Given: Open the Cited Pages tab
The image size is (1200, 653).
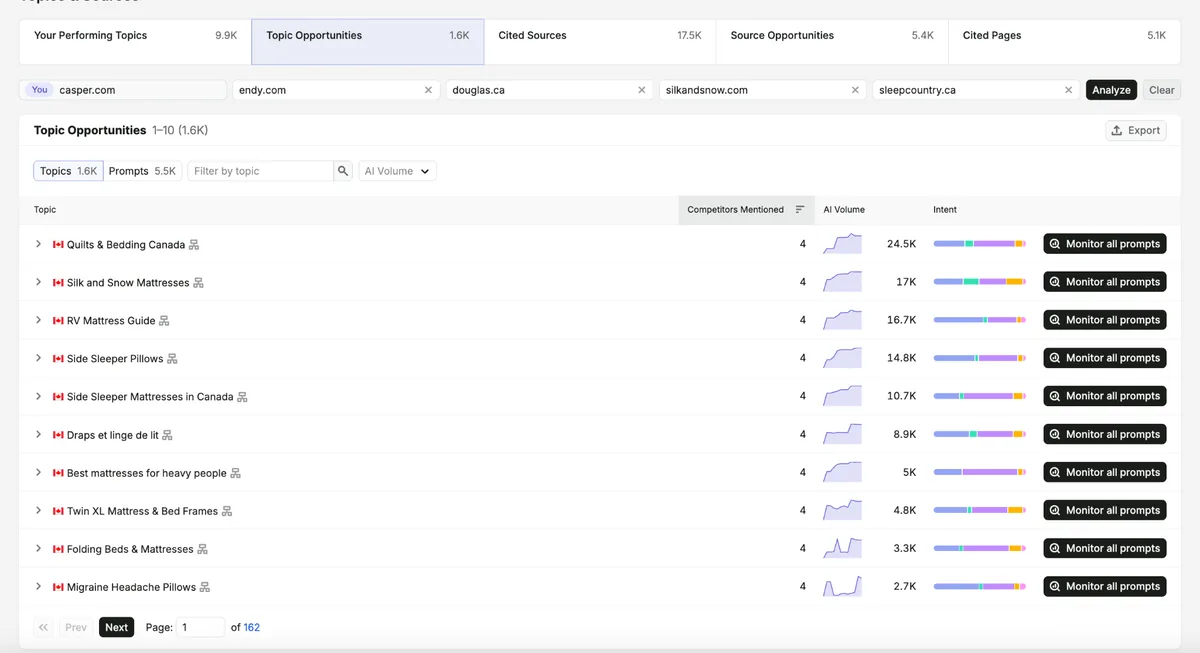Looking at the screenshot, I should (x=1064, y=41).
